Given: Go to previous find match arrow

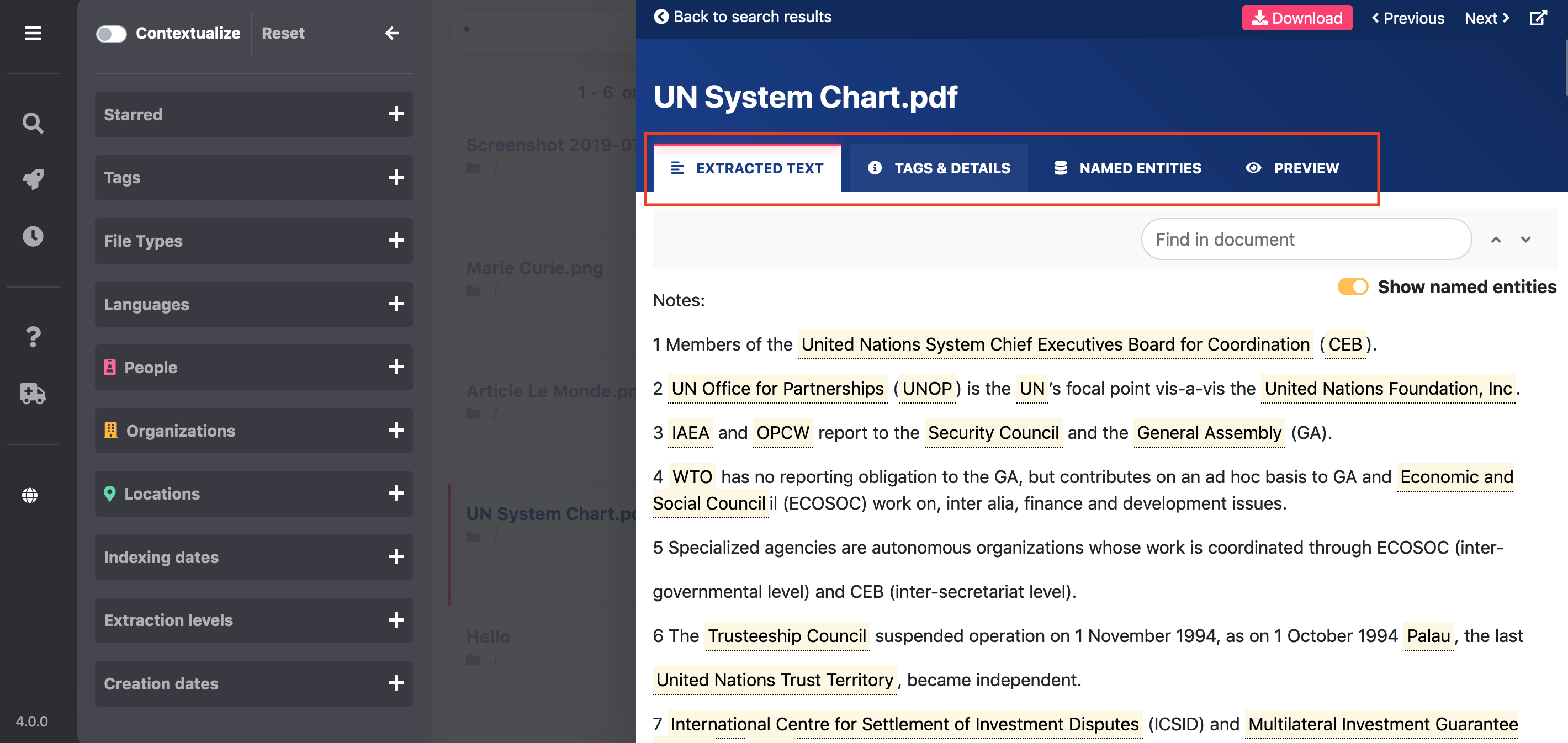Looking at the screenshot, I should (1496, 240).
